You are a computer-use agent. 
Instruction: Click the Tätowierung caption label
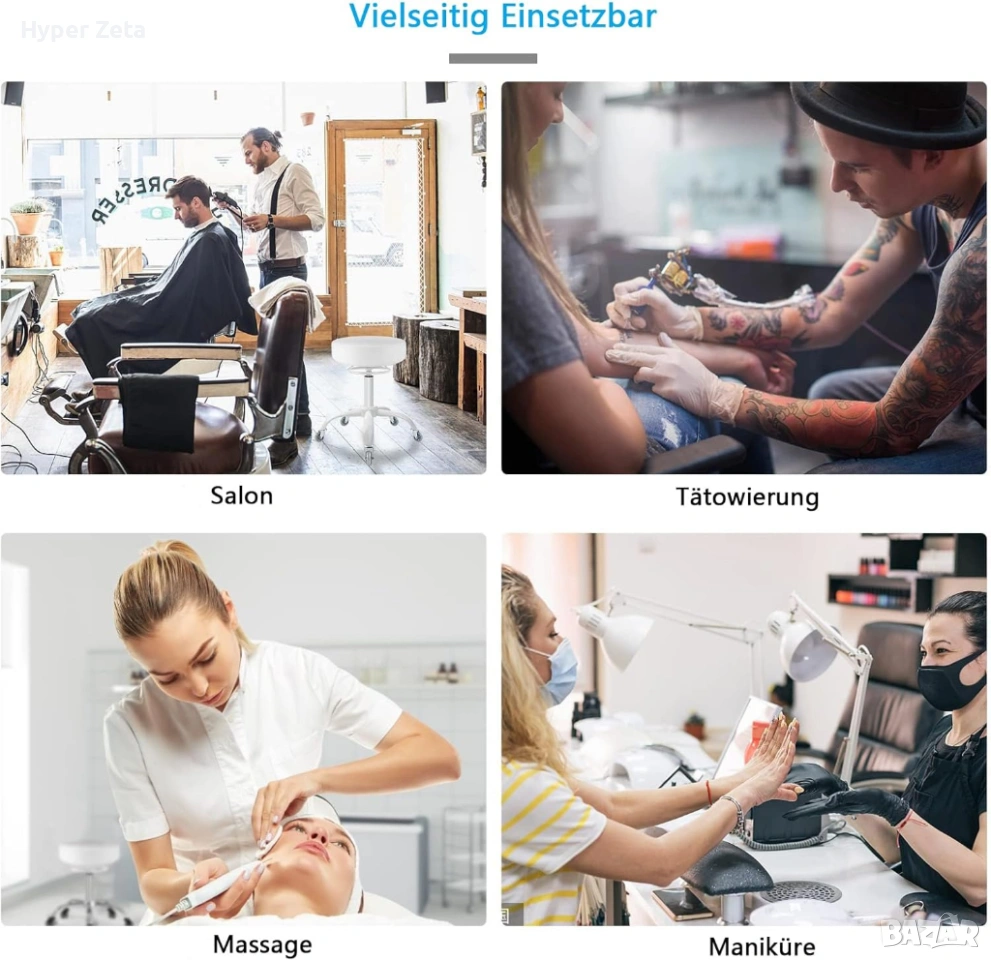pyautogui.click(x=747, y=497)
